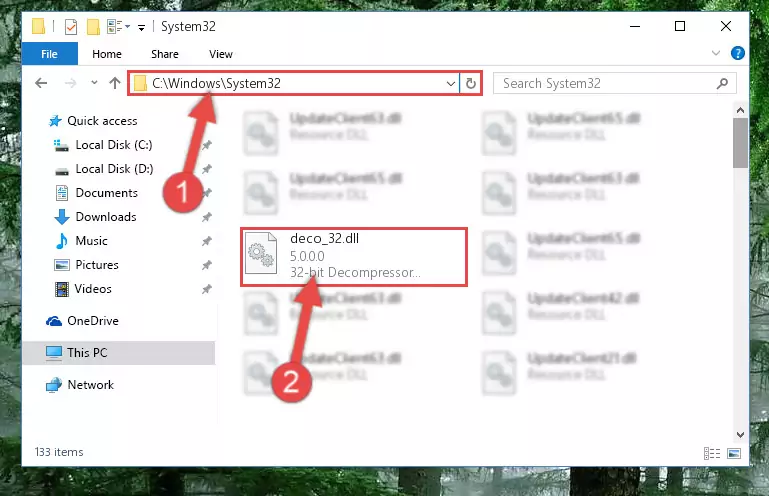
Task: Select Network in navigation pane
Action: (x=90, y=385)
